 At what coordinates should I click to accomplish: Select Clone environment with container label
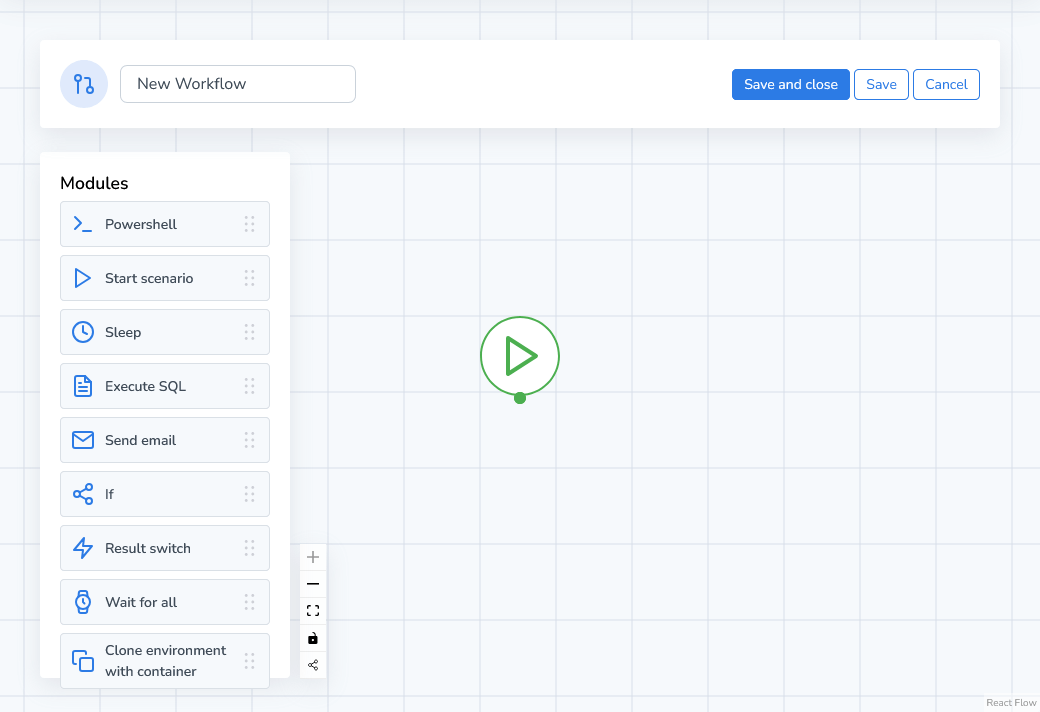point(166,661)
